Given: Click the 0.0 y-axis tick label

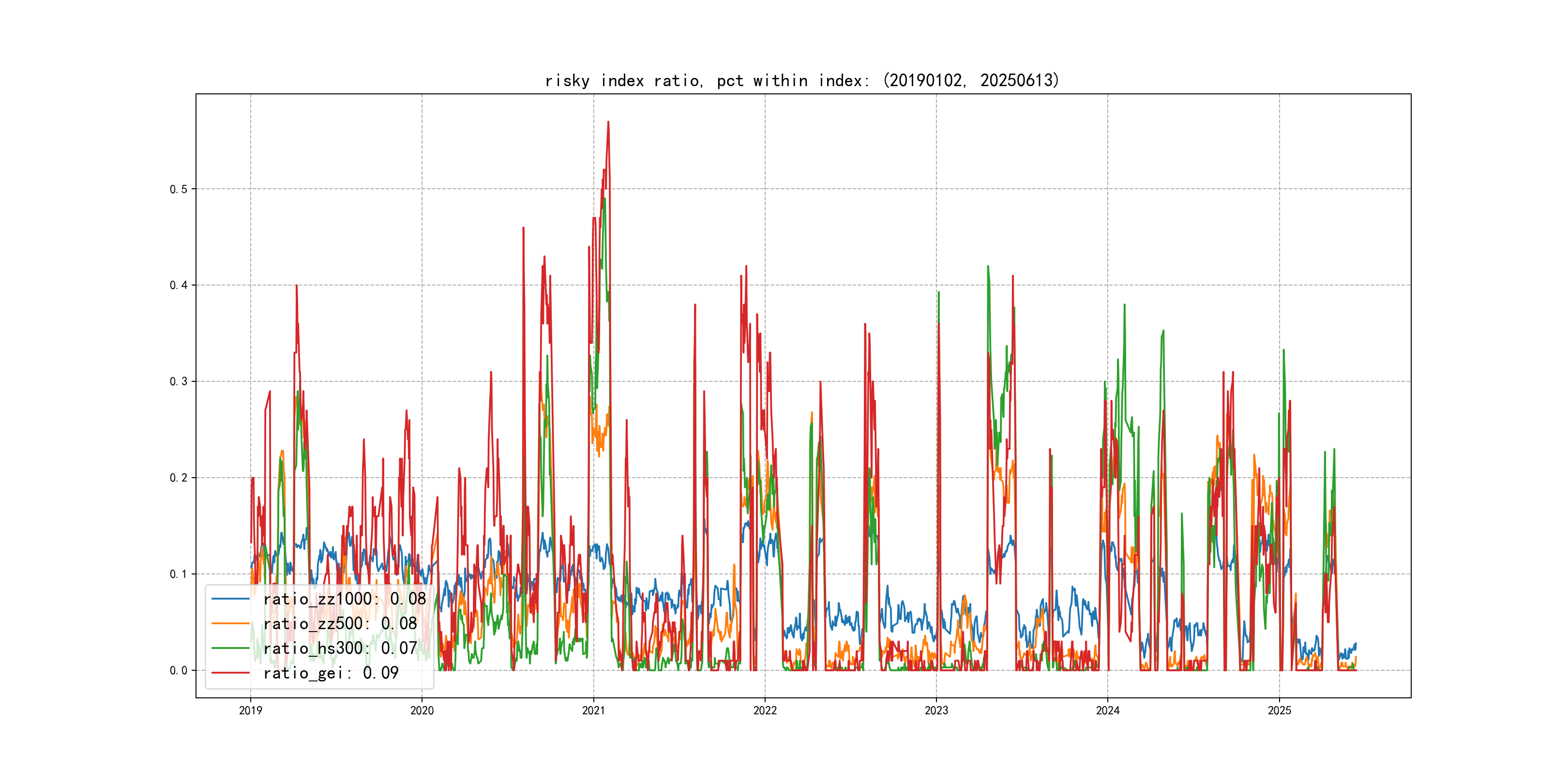Looking at the screenshot, I should pyautogui.click(x=179, y=671).
